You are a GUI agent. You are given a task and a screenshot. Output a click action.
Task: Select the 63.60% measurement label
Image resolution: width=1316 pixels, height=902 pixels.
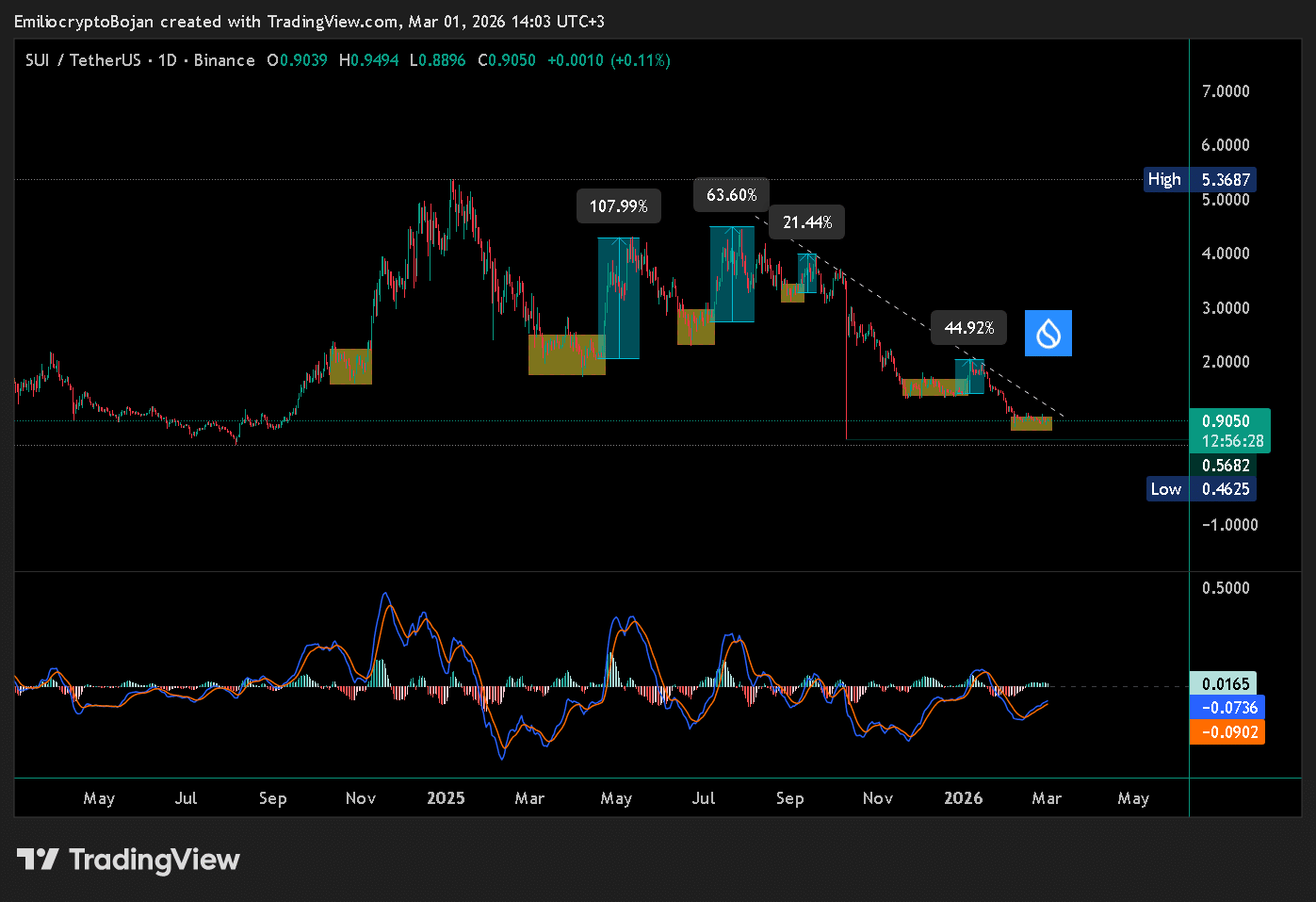point(732,194)
